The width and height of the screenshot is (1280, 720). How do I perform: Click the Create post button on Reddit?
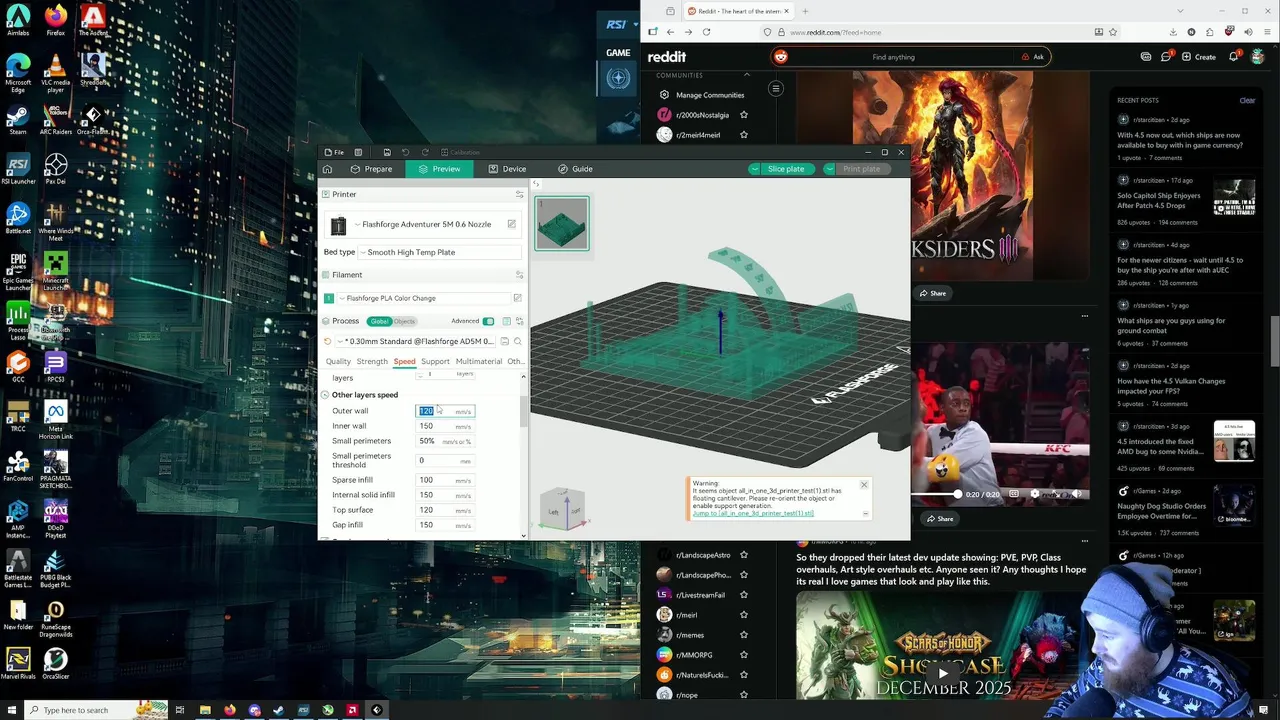point(1198,57)
